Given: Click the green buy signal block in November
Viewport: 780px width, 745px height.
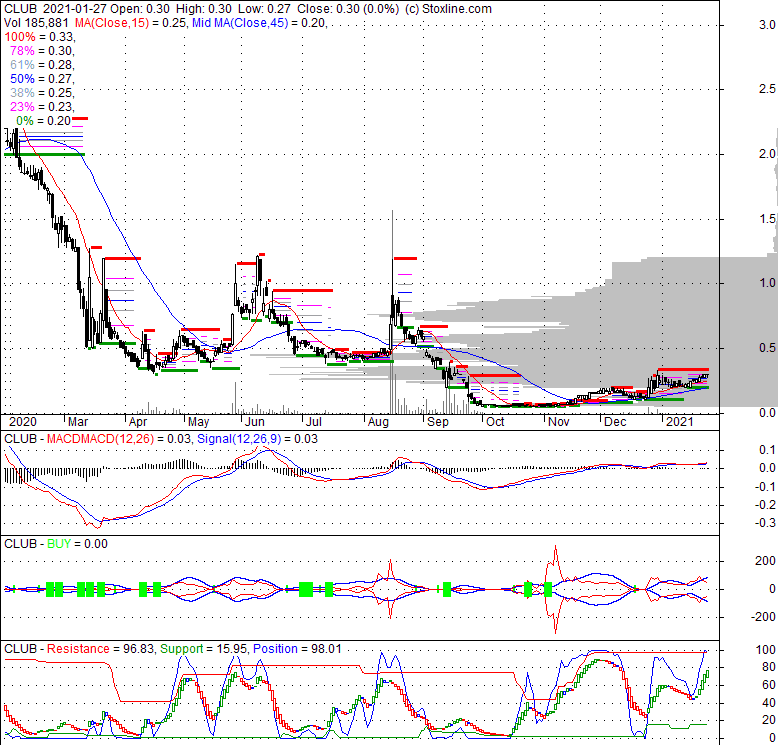Looking at the screenshot, I should pos(548,590).
